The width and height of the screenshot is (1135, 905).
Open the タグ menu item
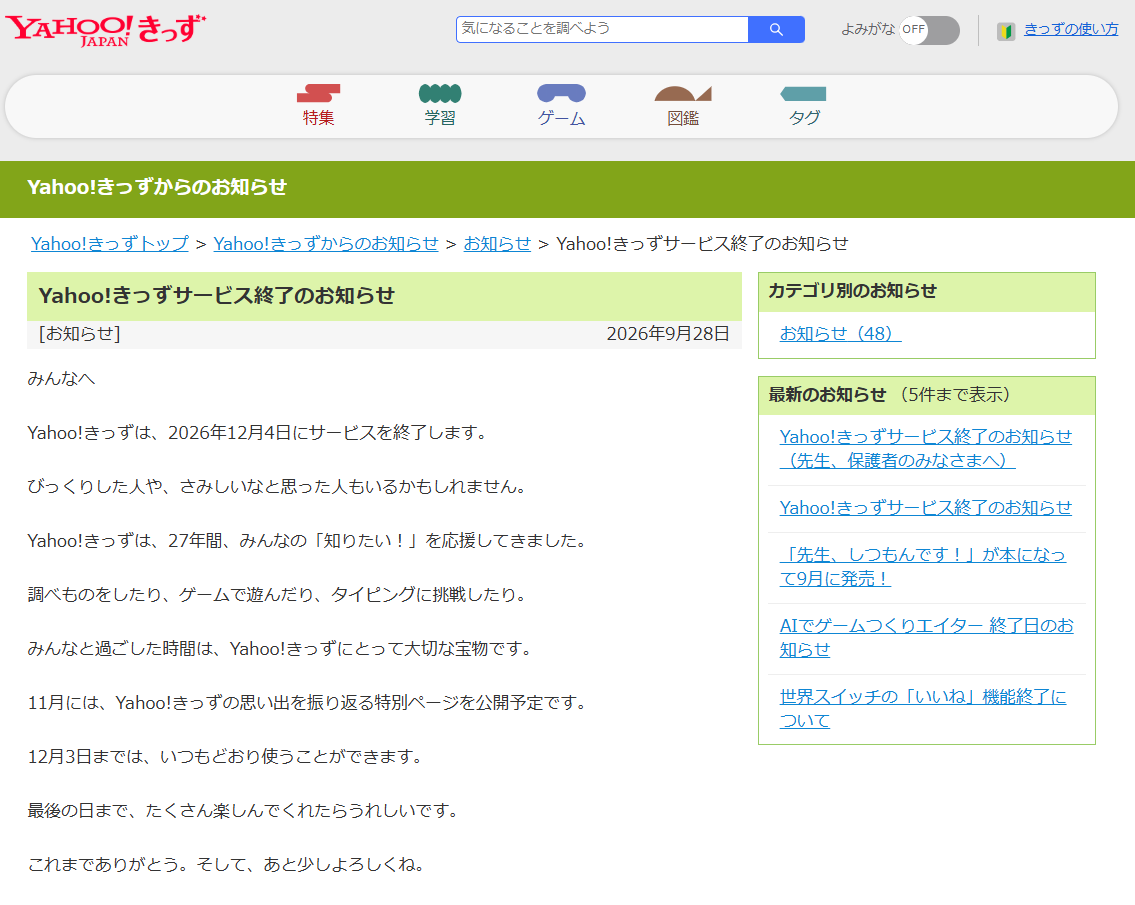(804, 117)
